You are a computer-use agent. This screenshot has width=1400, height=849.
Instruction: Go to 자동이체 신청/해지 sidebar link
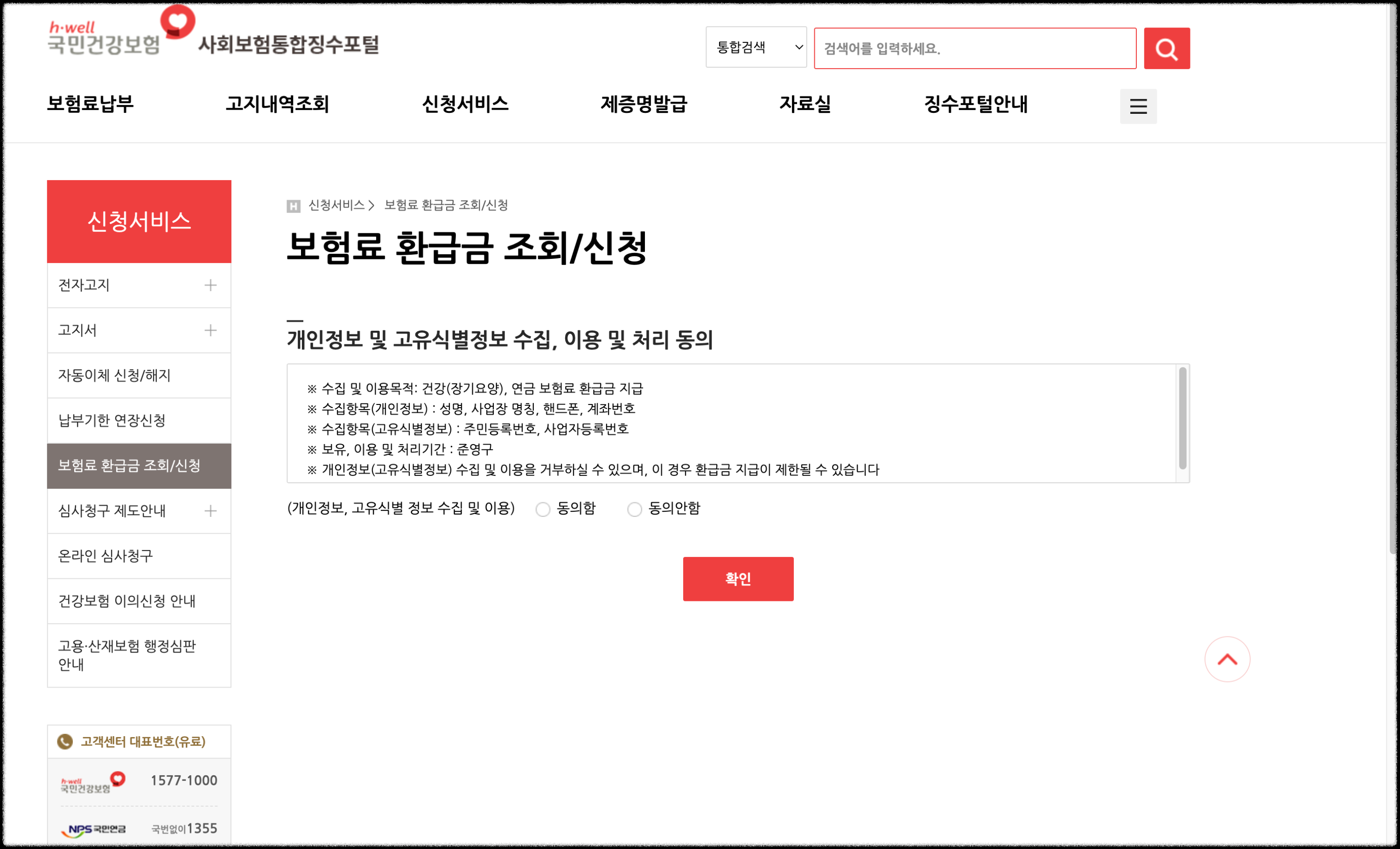[x=114, y=376]
